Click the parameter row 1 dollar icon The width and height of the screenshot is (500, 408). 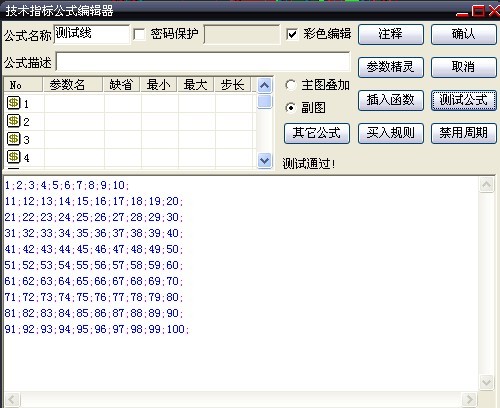point(14,103)
